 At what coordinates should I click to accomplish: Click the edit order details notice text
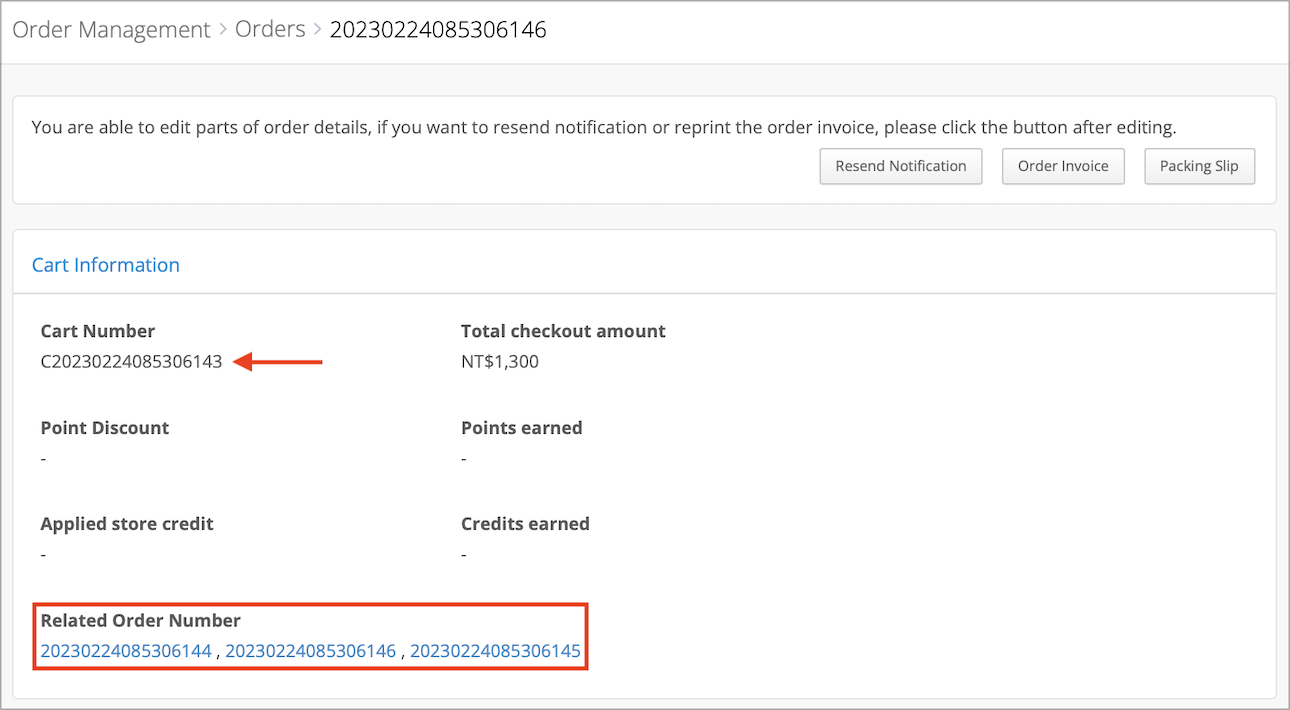tap(604, 128)
